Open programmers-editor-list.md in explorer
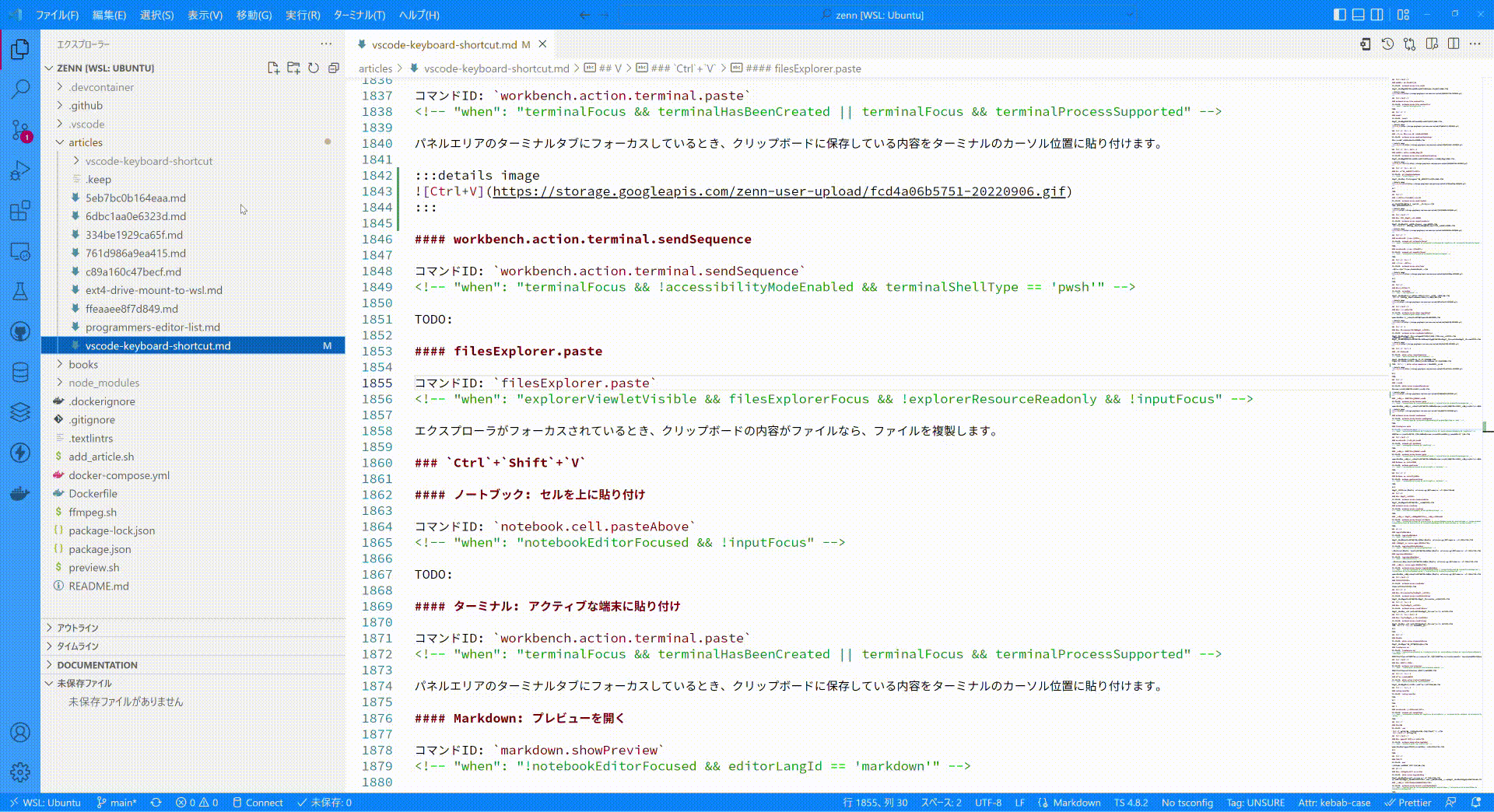 [153, 327]
